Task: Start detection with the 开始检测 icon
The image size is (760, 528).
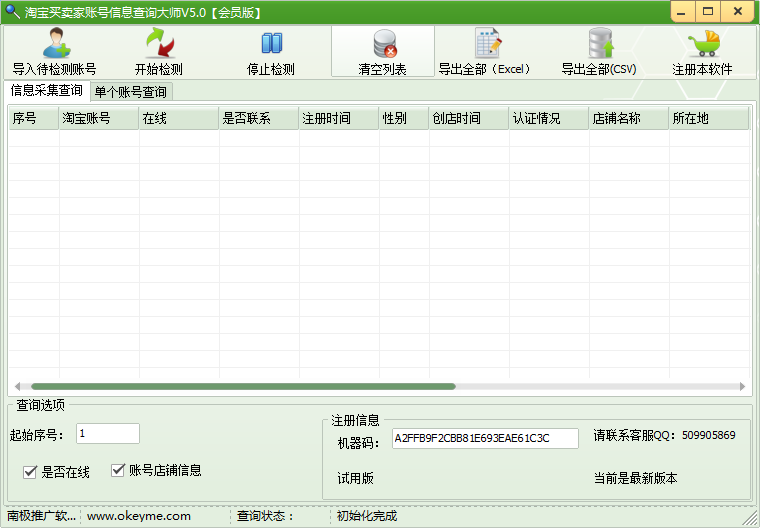Action: pos(159,43)
